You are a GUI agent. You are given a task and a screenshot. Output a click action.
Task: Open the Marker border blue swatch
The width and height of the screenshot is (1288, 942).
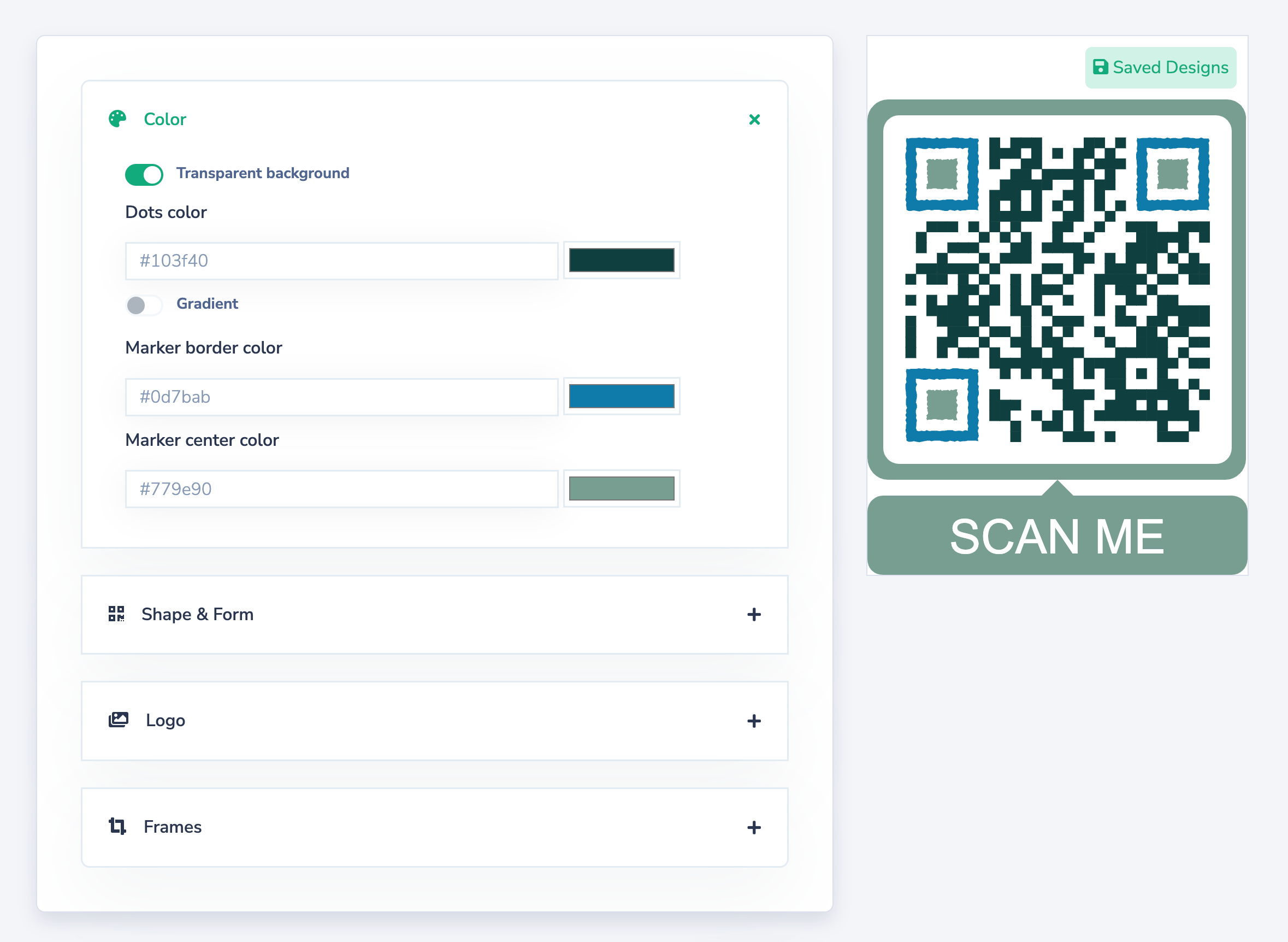pyautogui.click(x=621, y=396)
